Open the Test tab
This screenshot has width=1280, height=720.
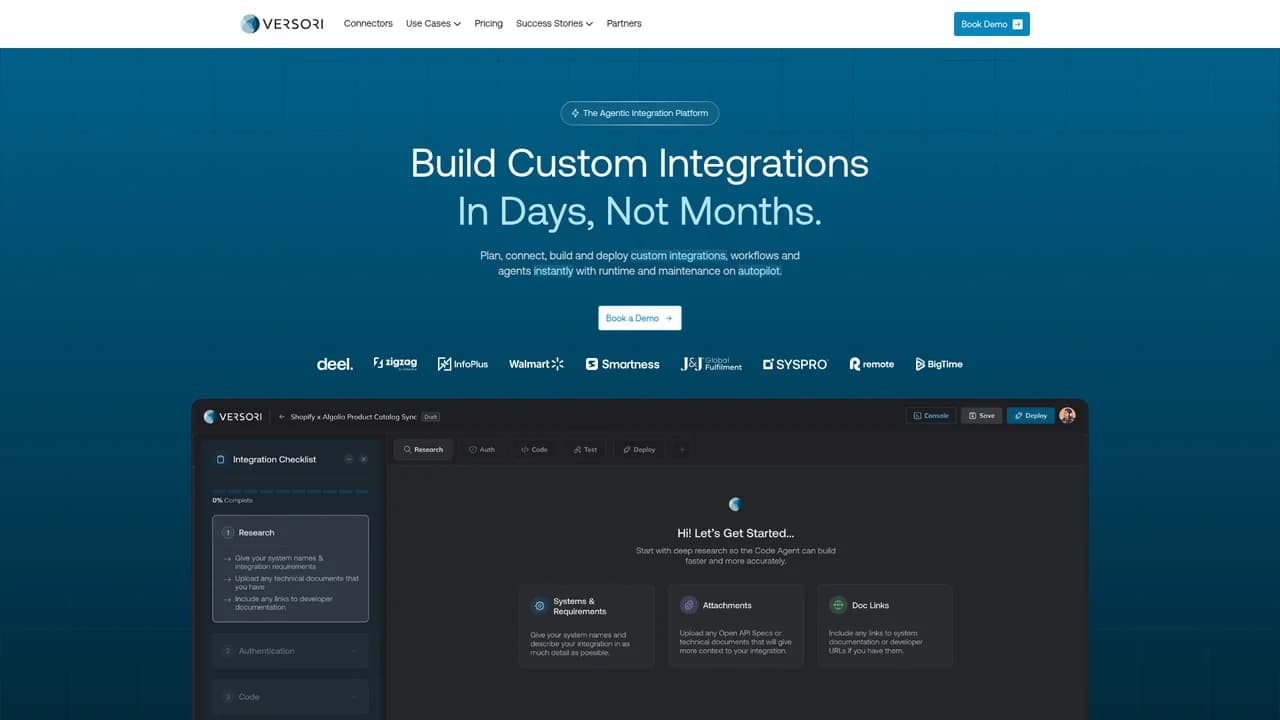585,450
